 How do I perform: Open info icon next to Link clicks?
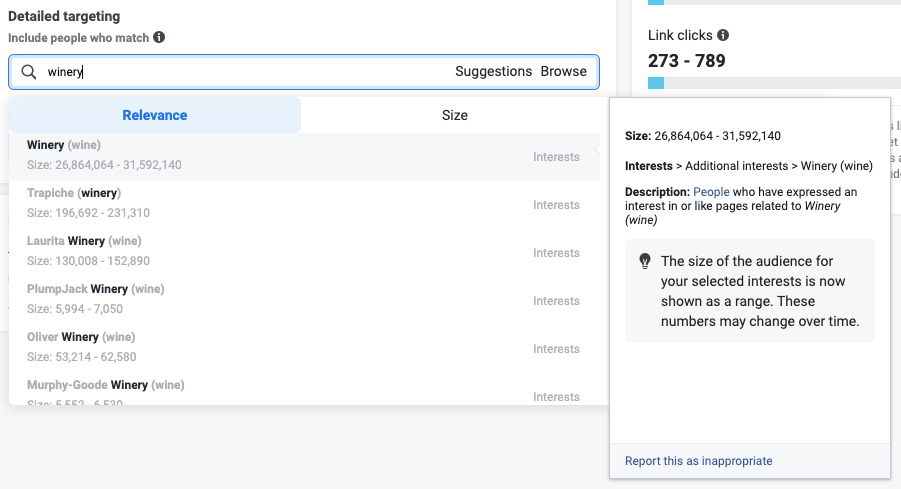[x=723, y=35]
